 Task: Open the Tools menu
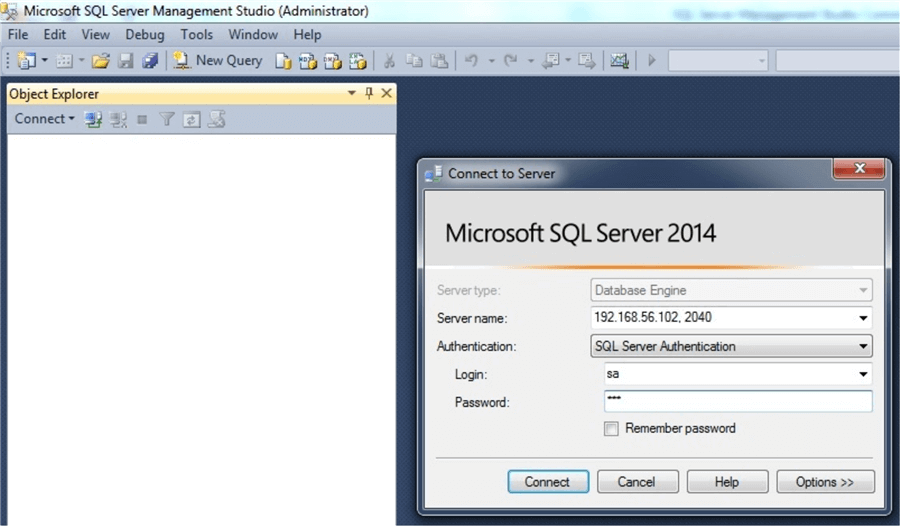(196, 34)
